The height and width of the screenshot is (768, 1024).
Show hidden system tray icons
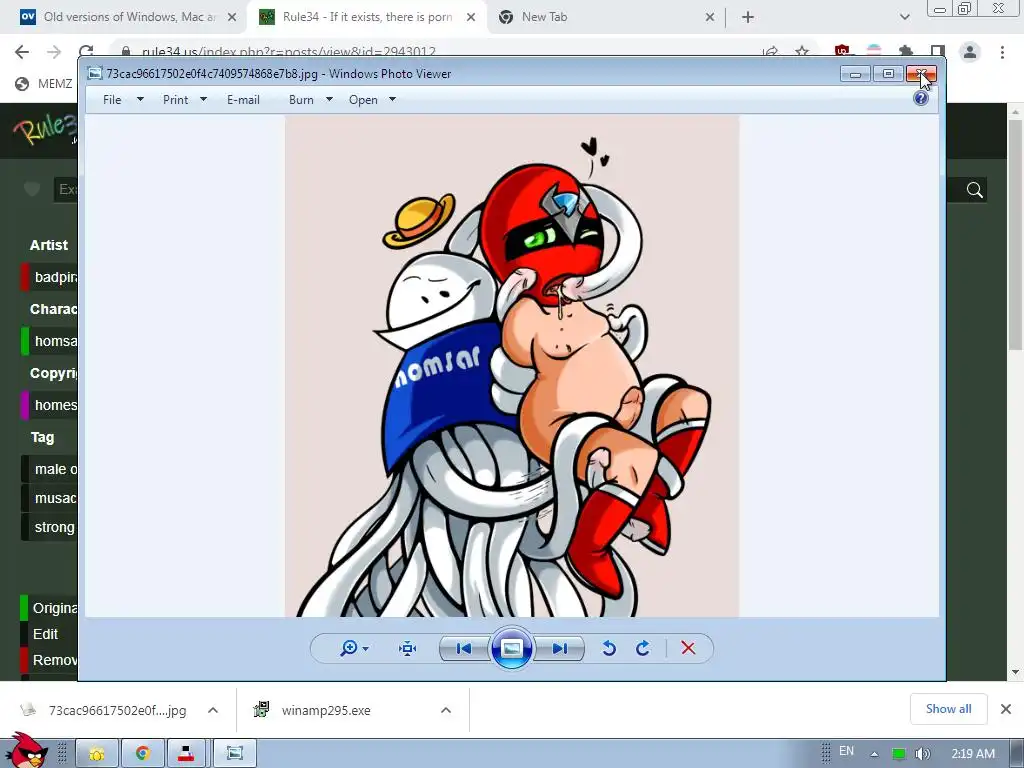(874, 754)
